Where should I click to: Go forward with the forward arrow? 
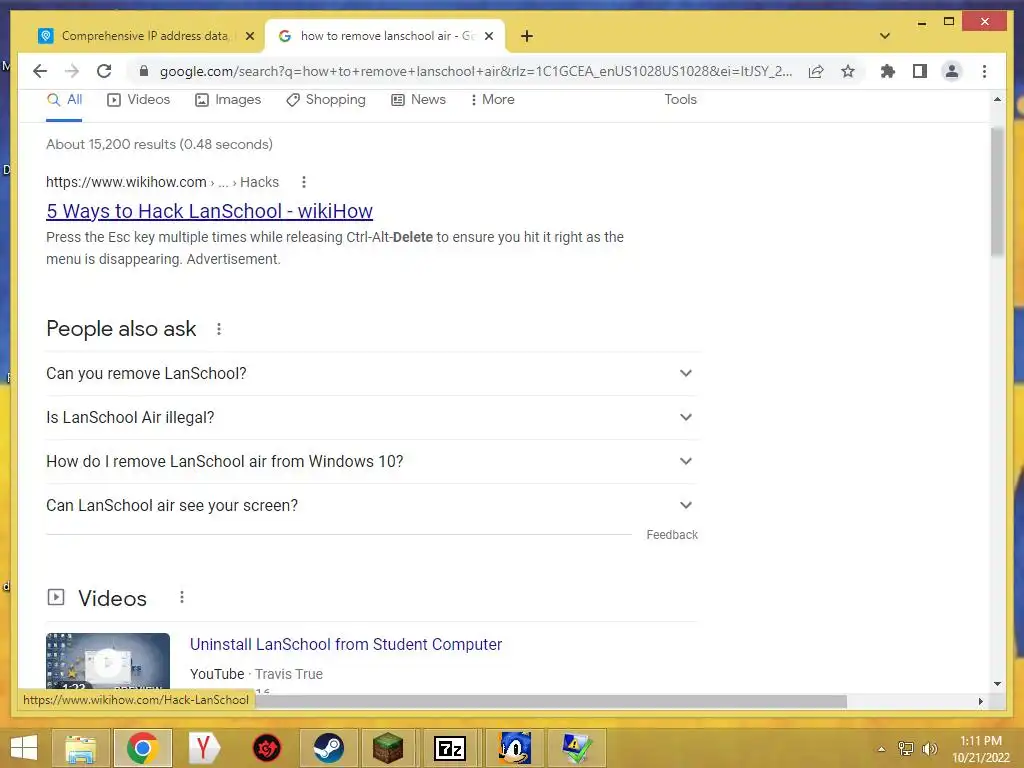point(72,71)
